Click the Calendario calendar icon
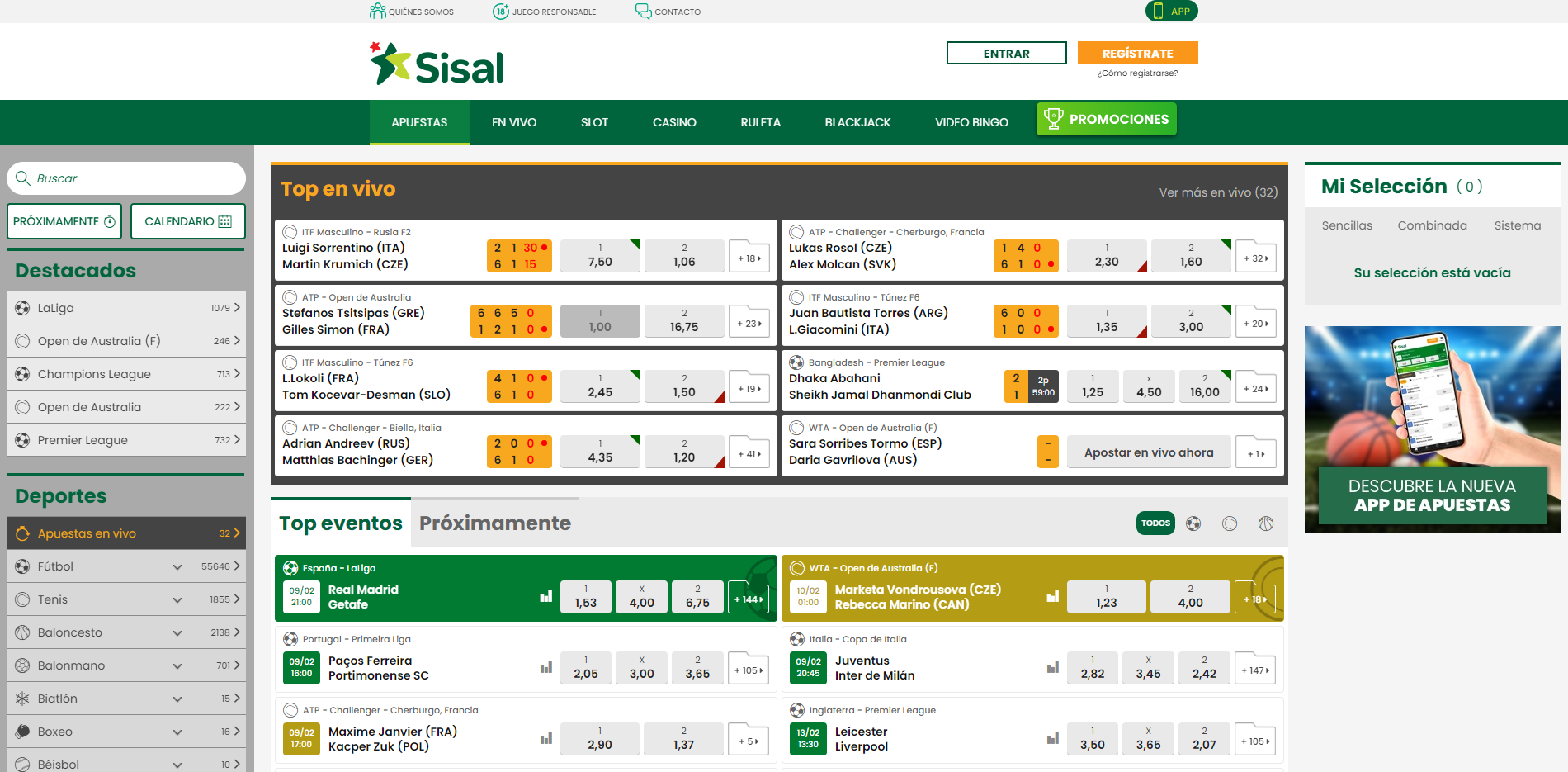 tap(225, 221)
